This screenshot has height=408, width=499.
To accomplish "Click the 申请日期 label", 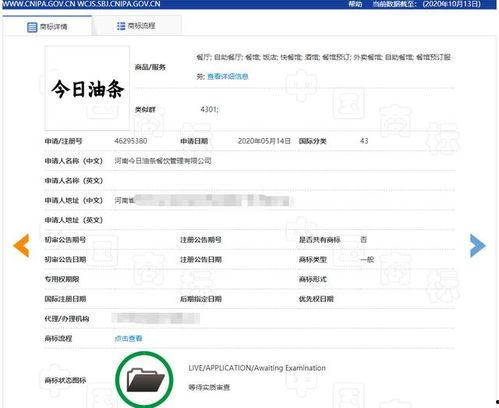I will (194, 141).
